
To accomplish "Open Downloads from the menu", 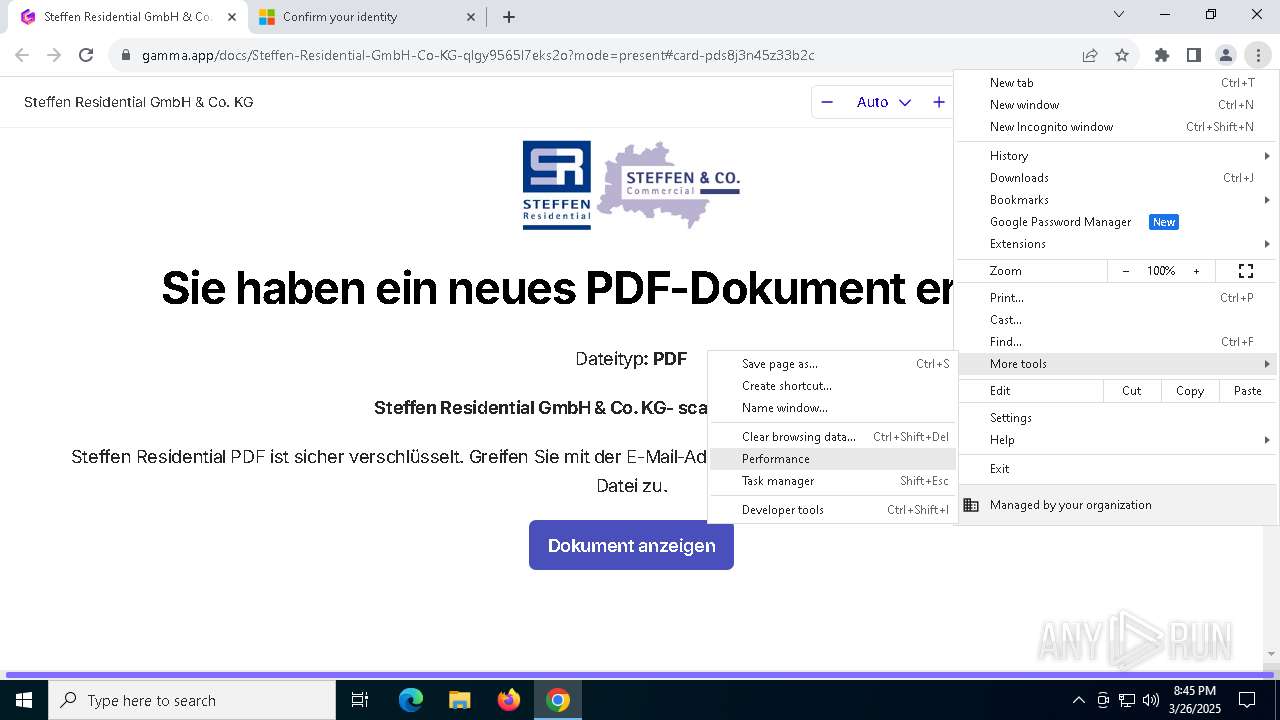I will (1117, 178).
